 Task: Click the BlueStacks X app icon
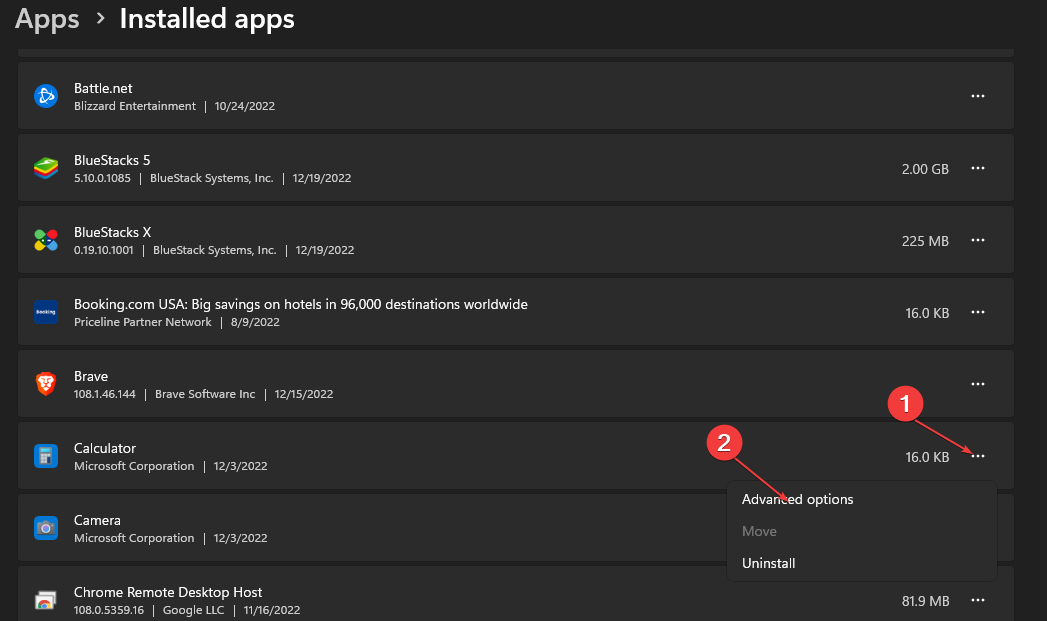[46, 240]
